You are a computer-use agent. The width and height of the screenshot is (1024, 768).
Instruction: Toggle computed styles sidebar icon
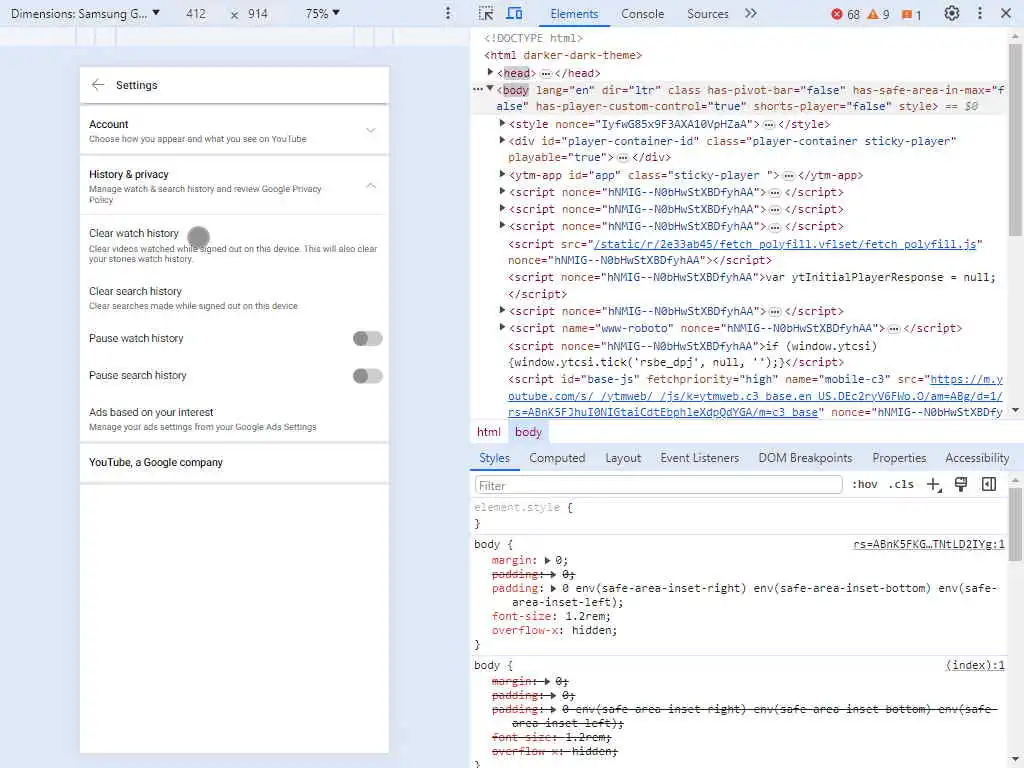point(989,485)
